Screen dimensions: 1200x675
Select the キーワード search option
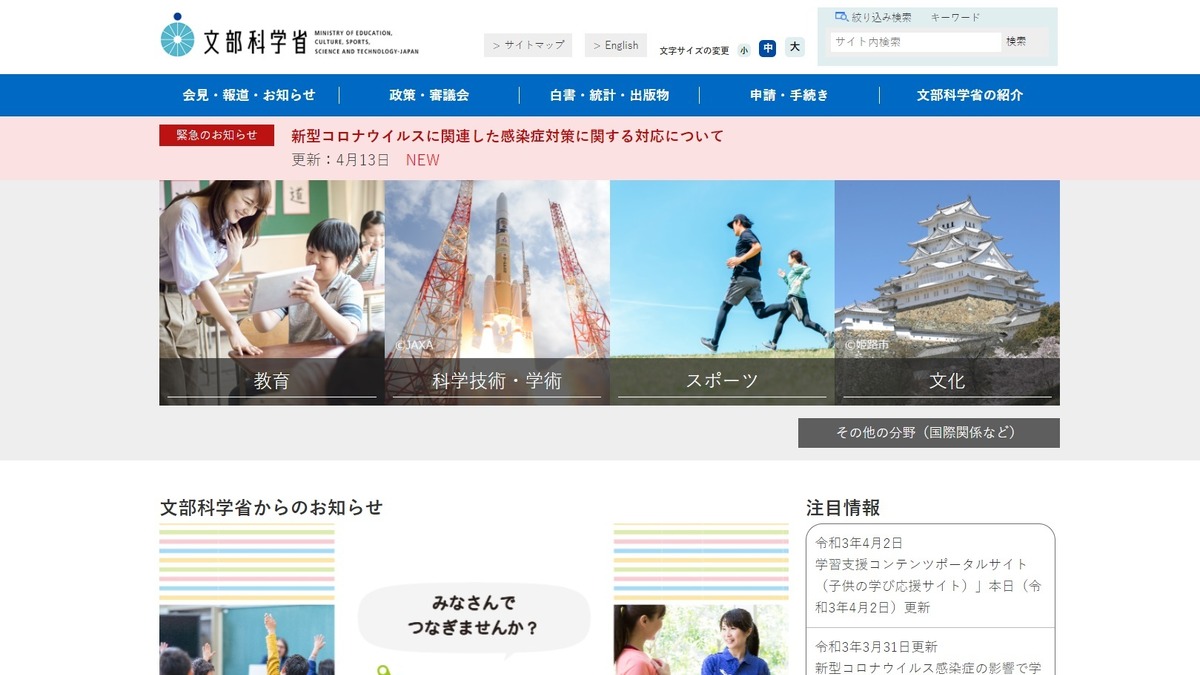(x=955, y=17)
